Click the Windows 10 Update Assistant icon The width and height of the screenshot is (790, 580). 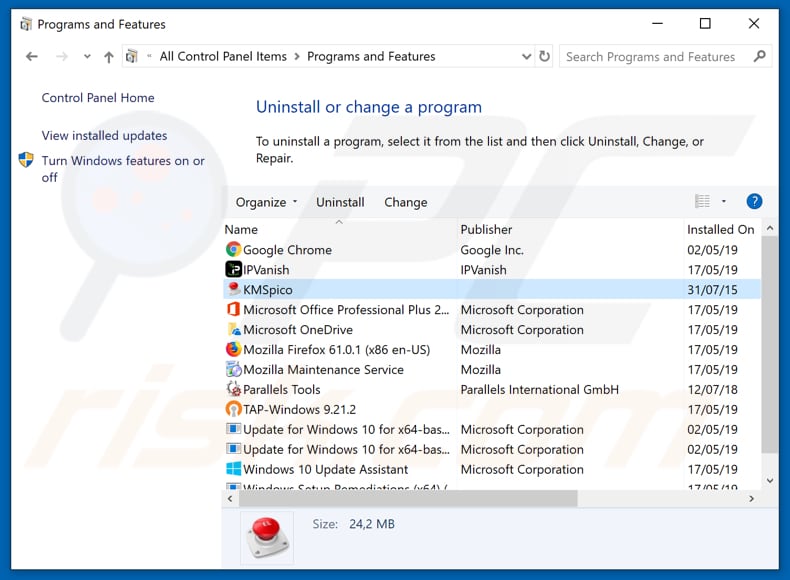click(x=233, y=469)
